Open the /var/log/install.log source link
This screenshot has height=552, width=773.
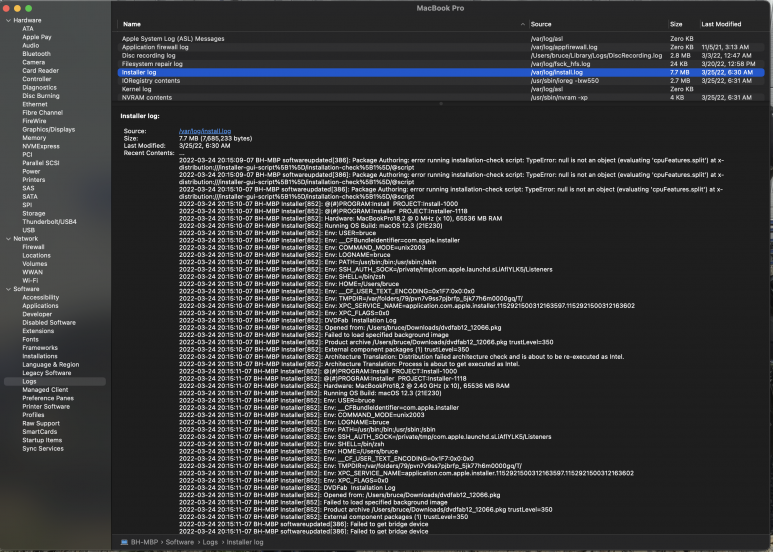(x=204, y=131)
